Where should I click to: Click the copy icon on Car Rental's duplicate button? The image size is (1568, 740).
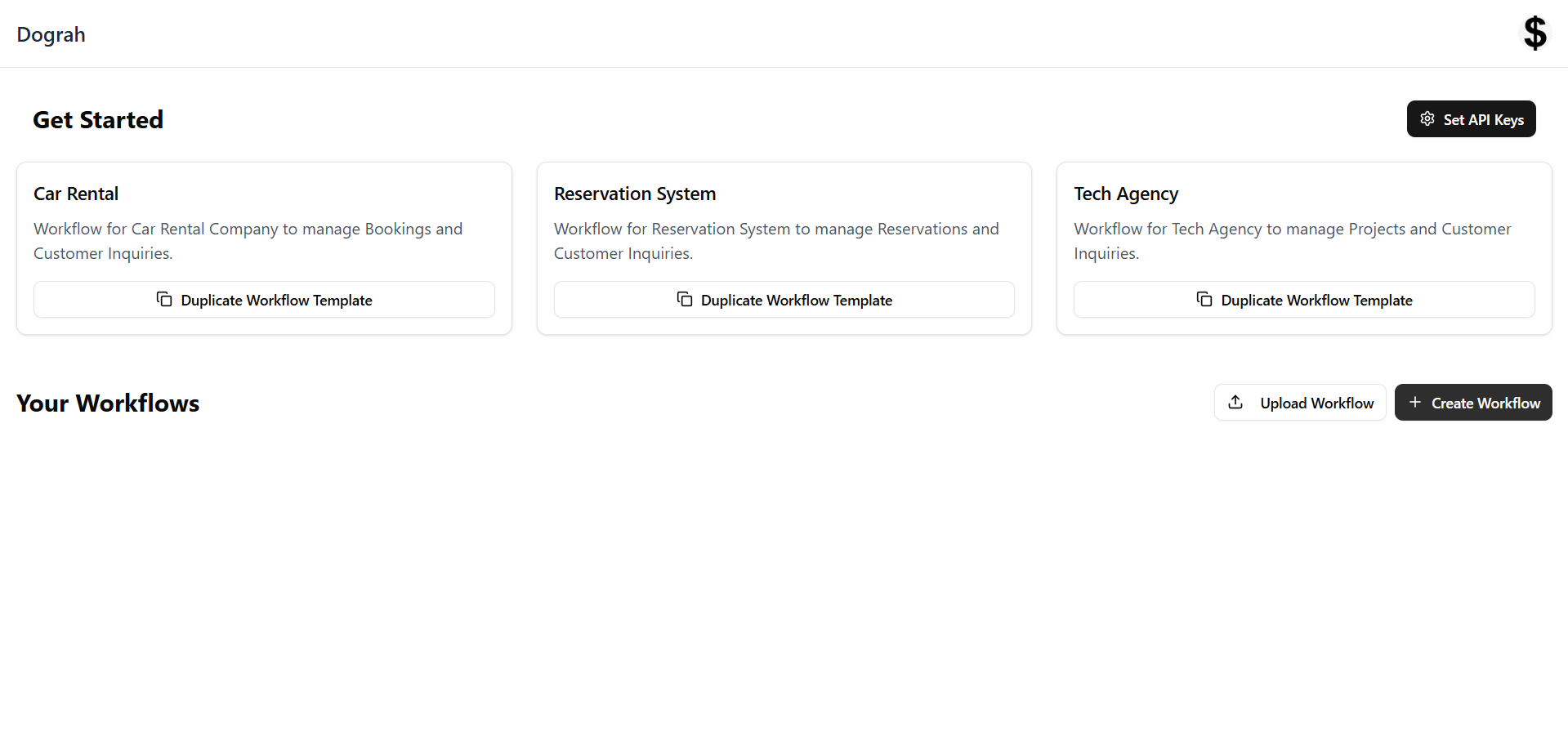pyautogui.click(x=163, y=299)
